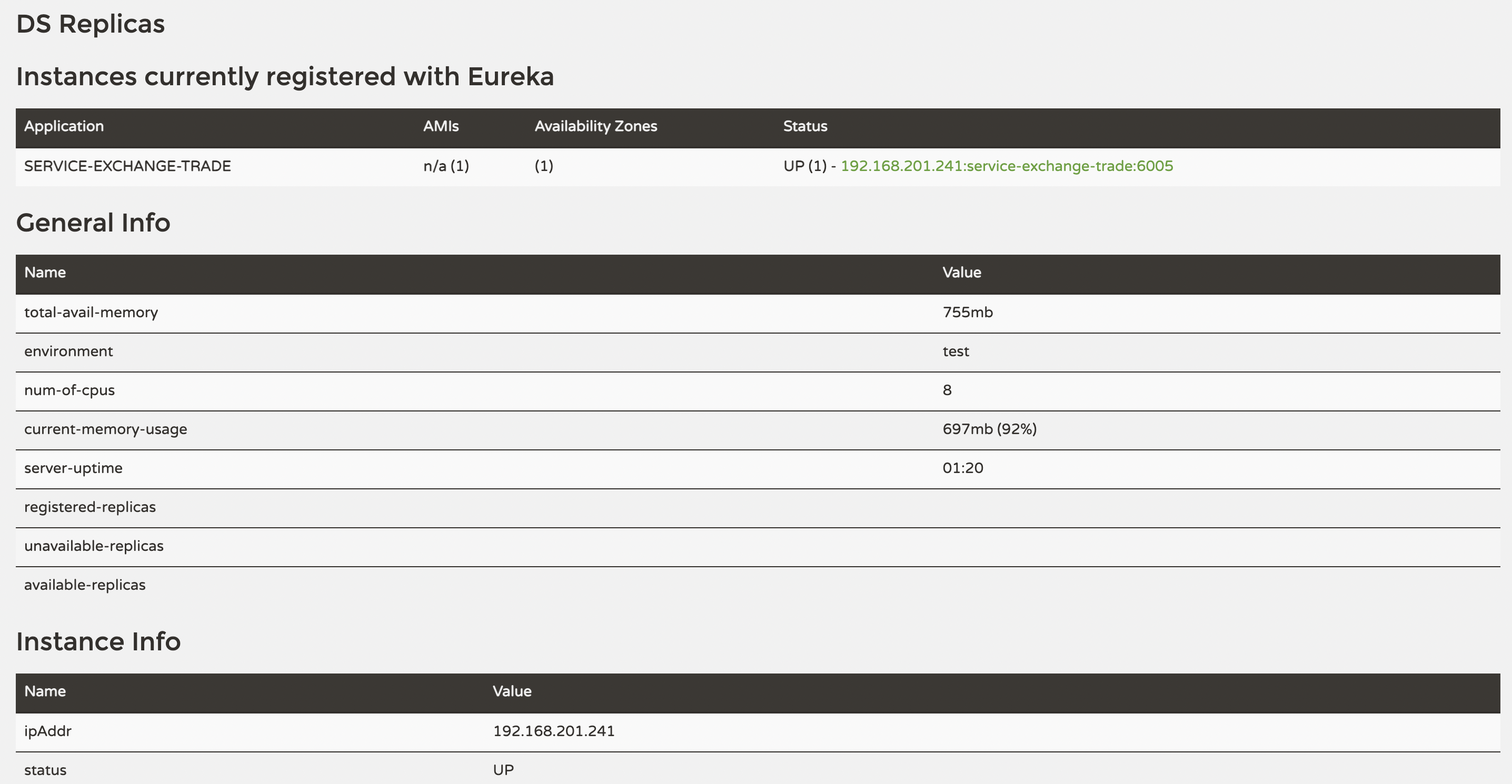1512x784 pixels.
Task: Click the Availability Zones column header
Action: tap(596, 126)
